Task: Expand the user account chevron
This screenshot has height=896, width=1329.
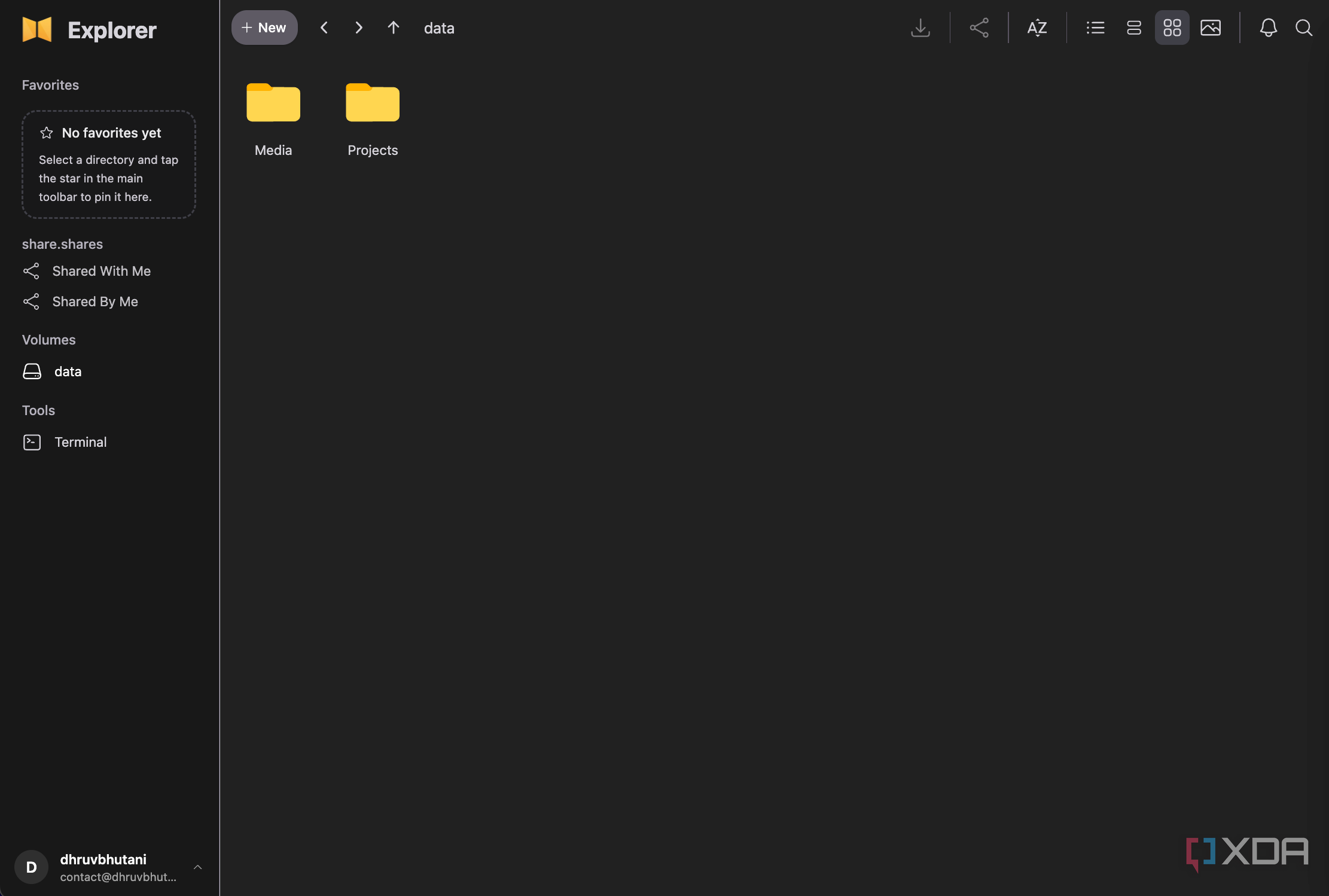Action: pyautogui.click(x=197, y=867)
